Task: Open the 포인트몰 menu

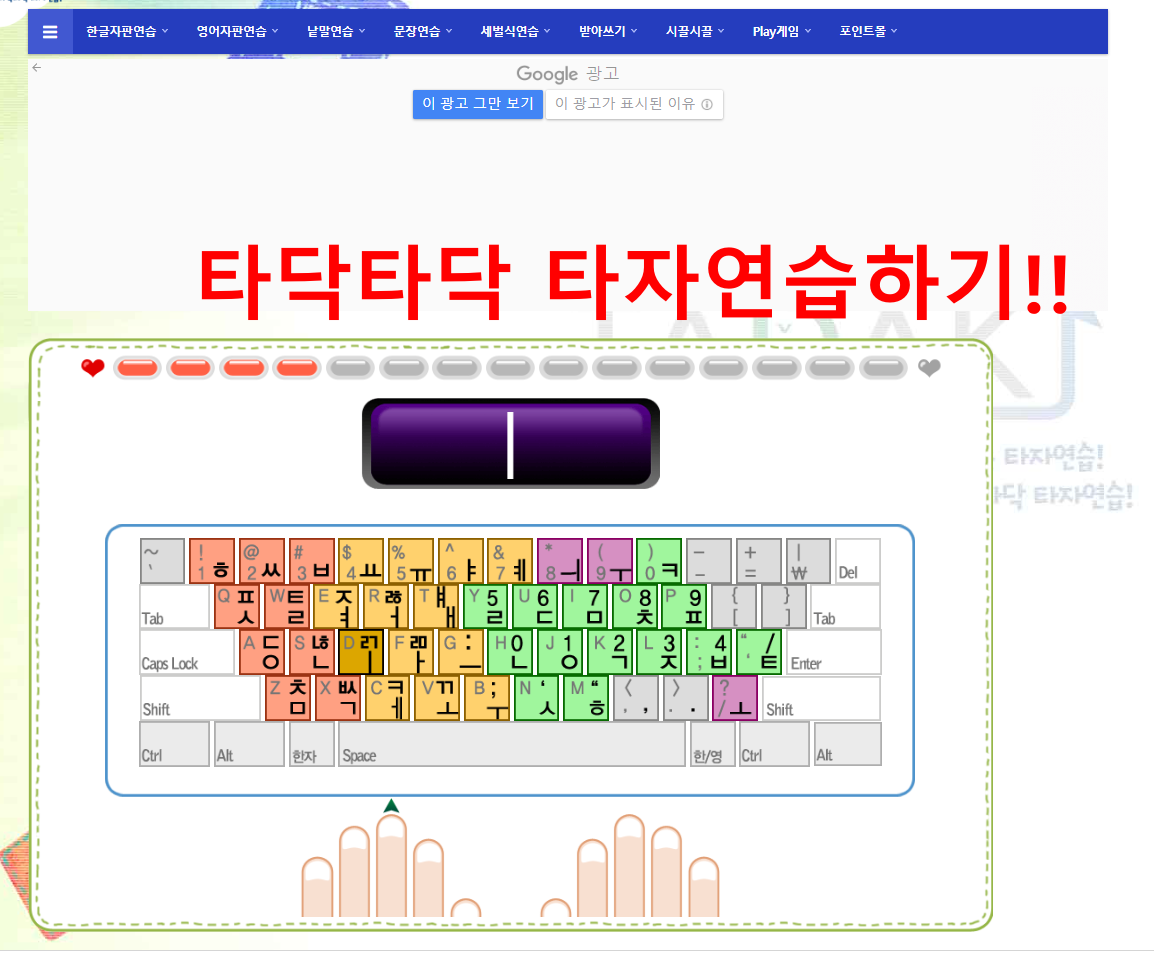Action: [x=866, y=31]
